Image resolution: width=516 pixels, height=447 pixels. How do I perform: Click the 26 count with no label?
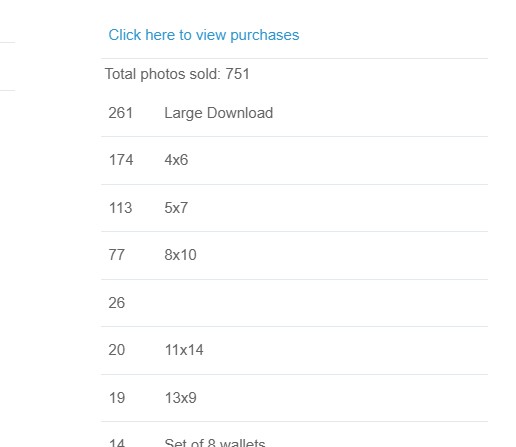(117, 303)
